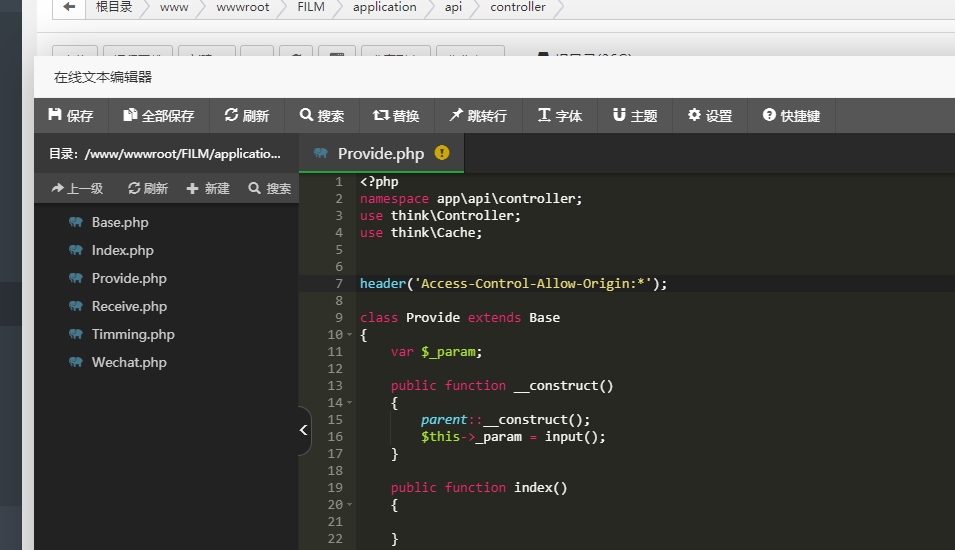Open Timming.php in the file tree

(132, 334)
